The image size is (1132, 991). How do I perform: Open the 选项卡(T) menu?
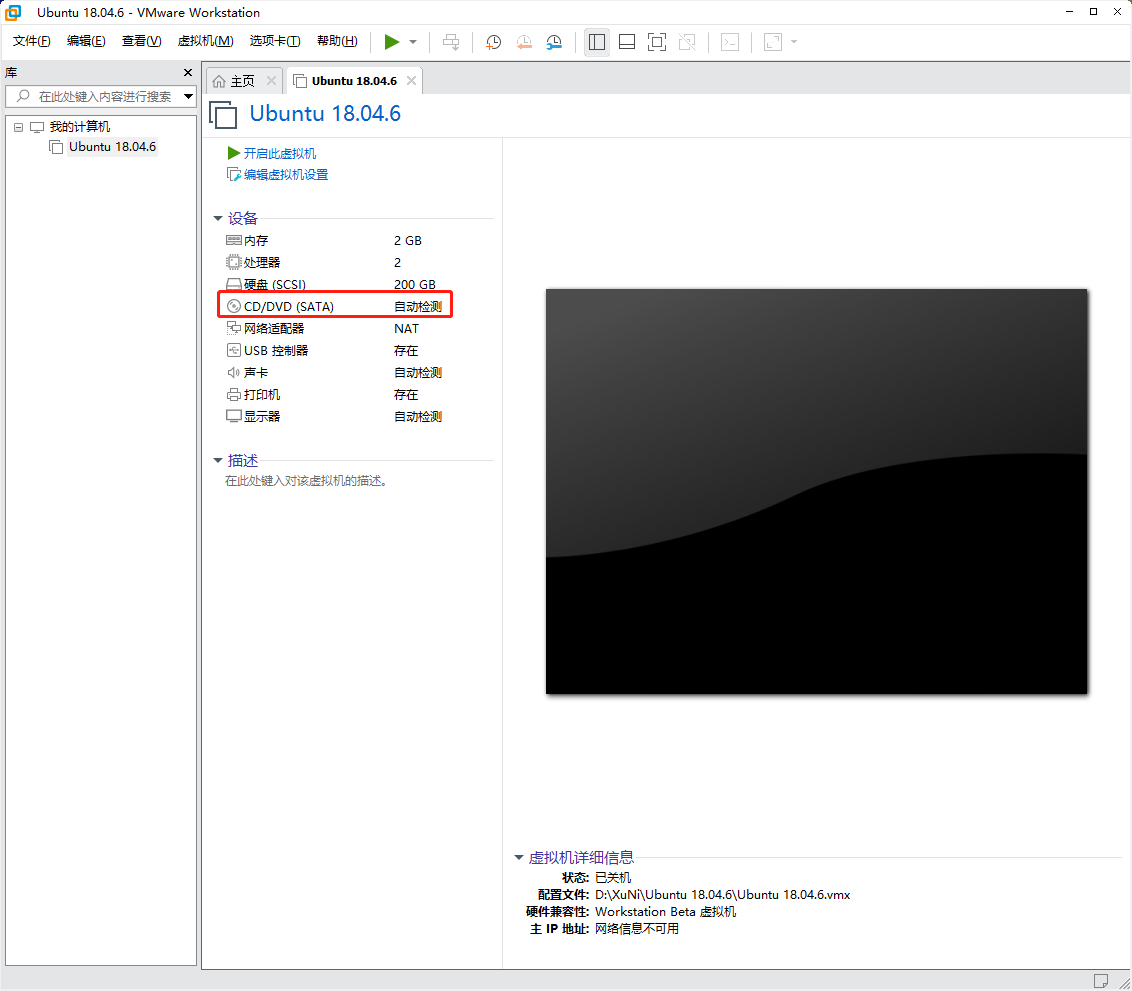pos(275,41)
